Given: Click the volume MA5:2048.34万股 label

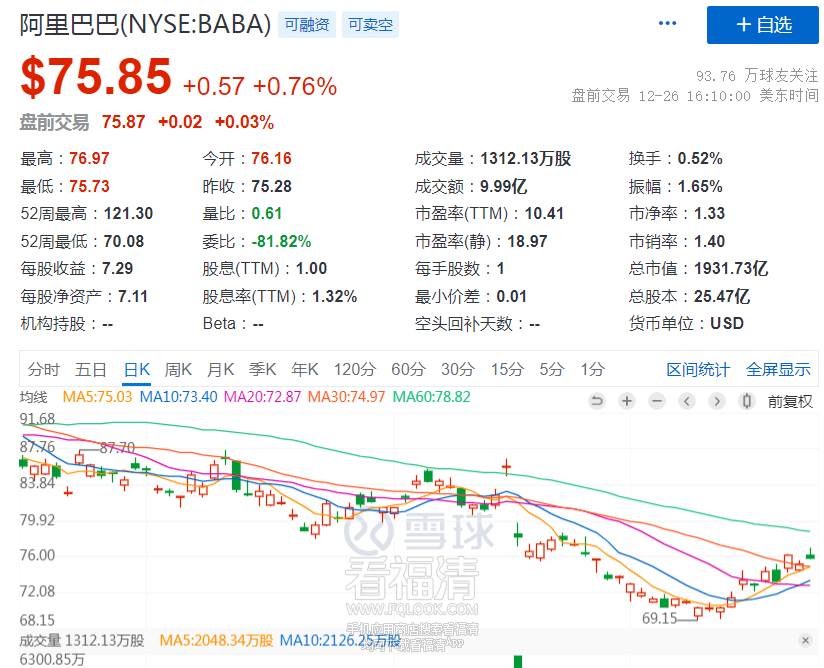Looking at the screenshot, I should click(217, 641).
